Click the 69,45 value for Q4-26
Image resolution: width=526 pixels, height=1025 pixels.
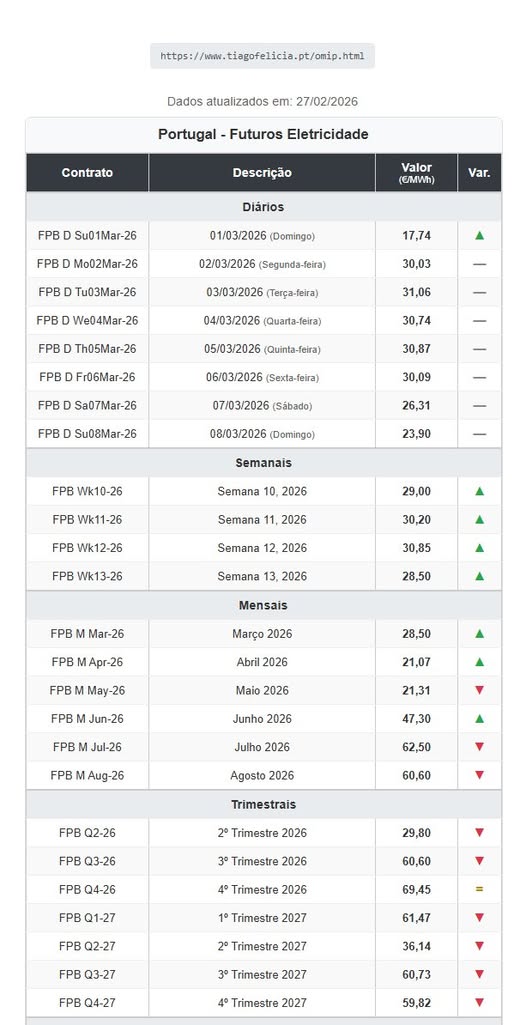(417, 889)
